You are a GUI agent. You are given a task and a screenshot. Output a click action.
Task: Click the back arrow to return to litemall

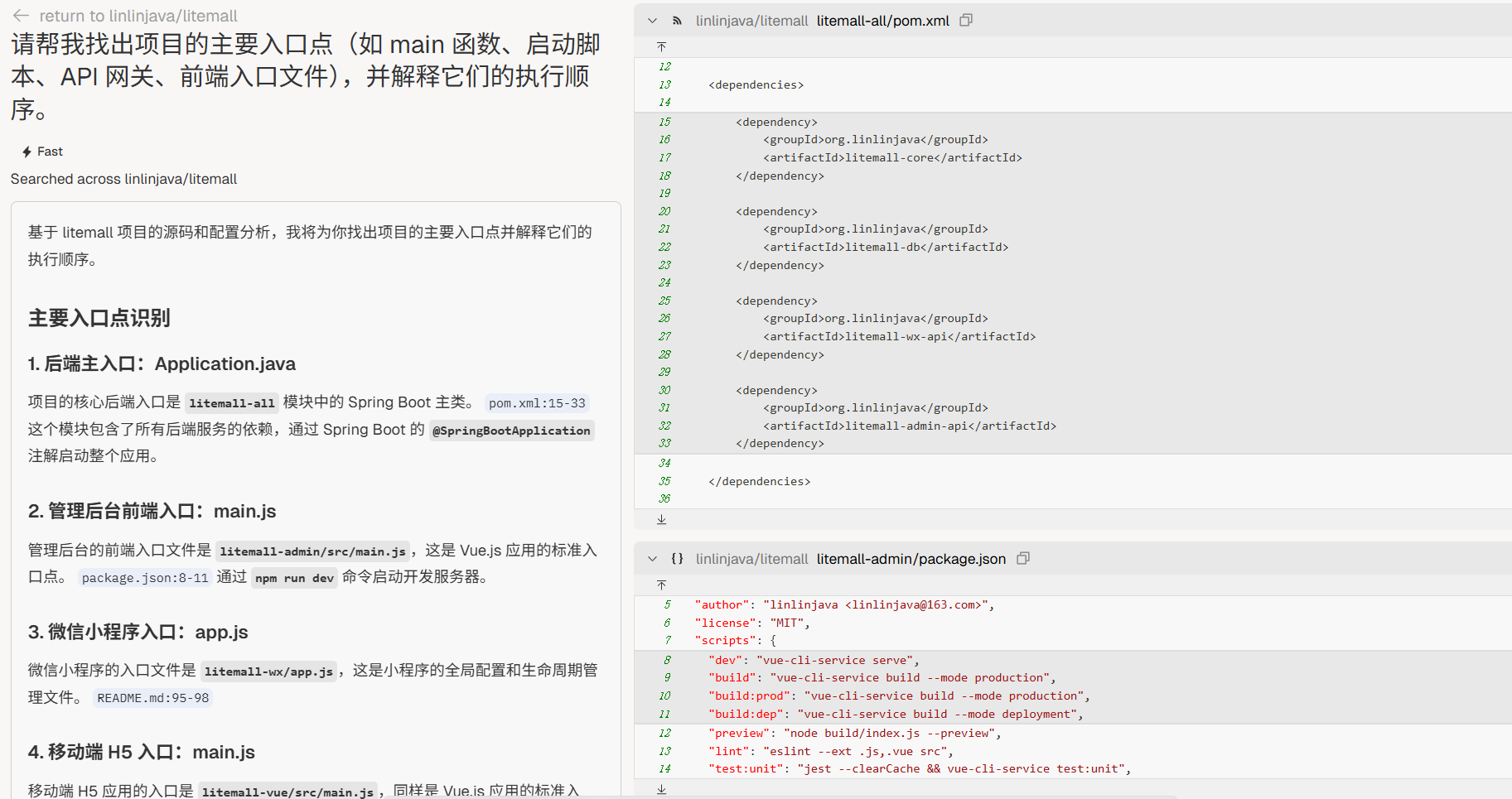[x=21, y=16]
